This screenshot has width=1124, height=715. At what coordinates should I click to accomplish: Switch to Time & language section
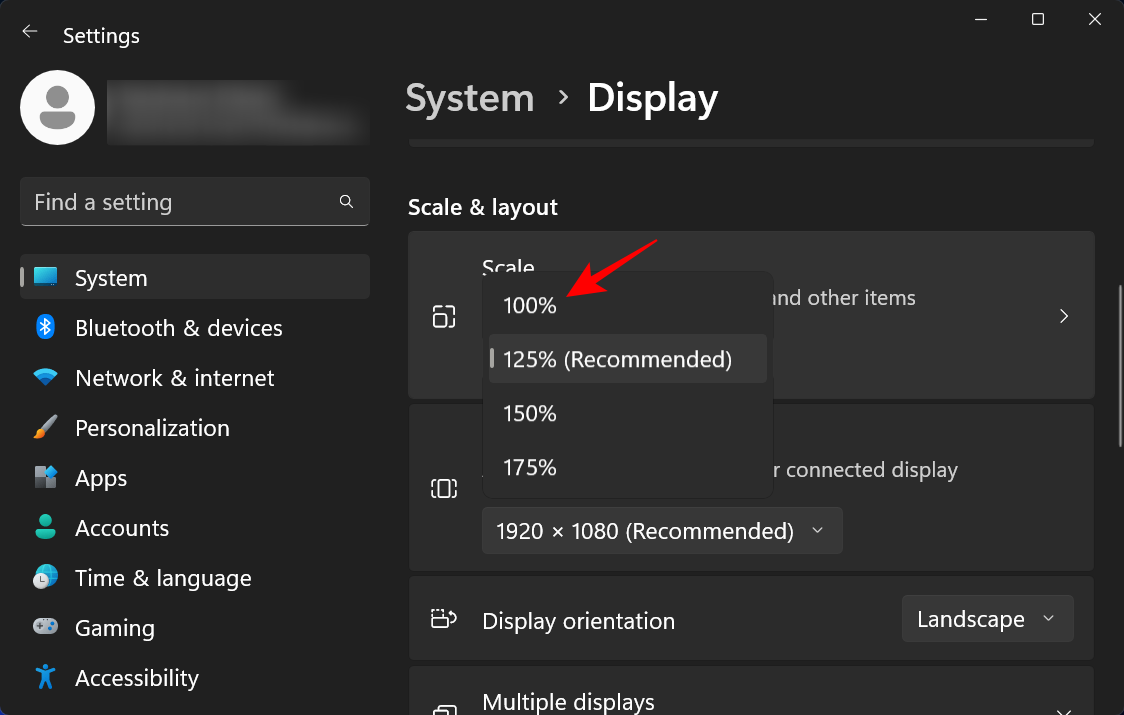tap(163, 578)
